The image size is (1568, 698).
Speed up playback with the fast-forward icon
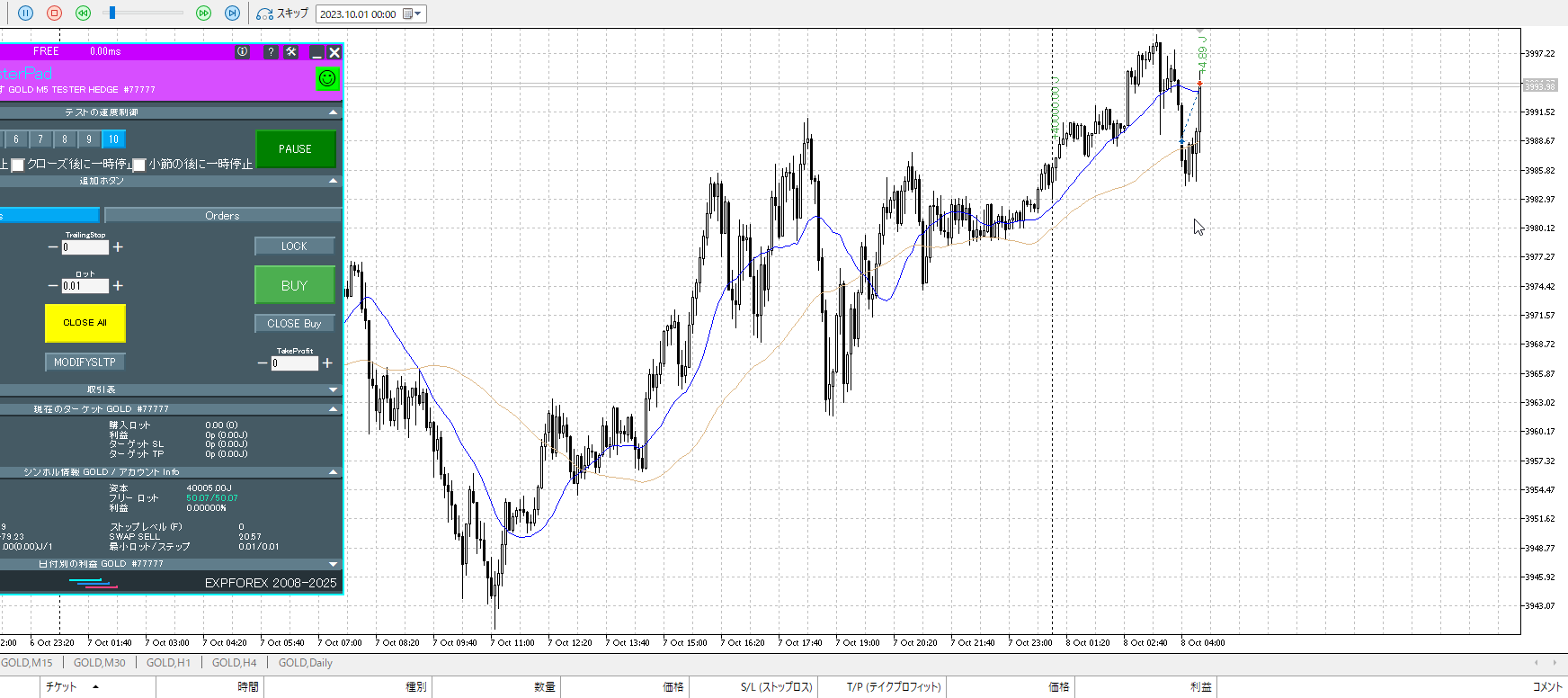[x=203, y=13]
